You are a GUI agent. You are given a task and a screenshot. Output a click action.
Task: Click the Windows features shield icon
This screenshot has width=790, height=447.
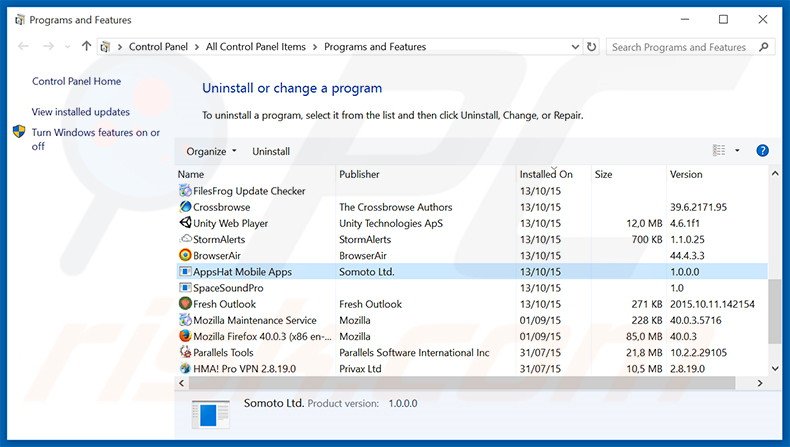19,132
